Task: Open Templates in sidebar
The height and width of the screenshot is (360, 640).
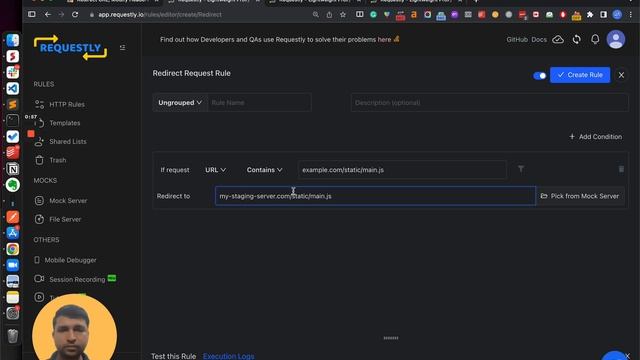Action: pos(58,123)
